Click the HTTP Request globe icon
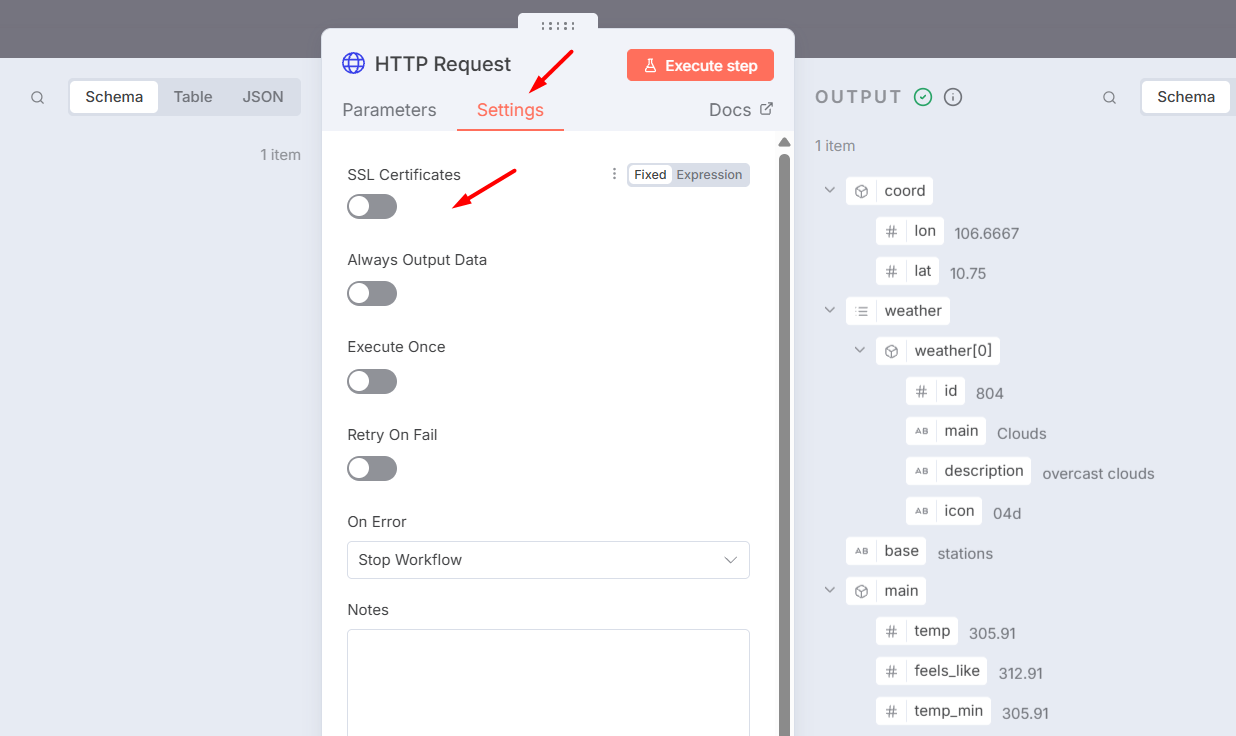1236x736 pixels. coord(354,64)
